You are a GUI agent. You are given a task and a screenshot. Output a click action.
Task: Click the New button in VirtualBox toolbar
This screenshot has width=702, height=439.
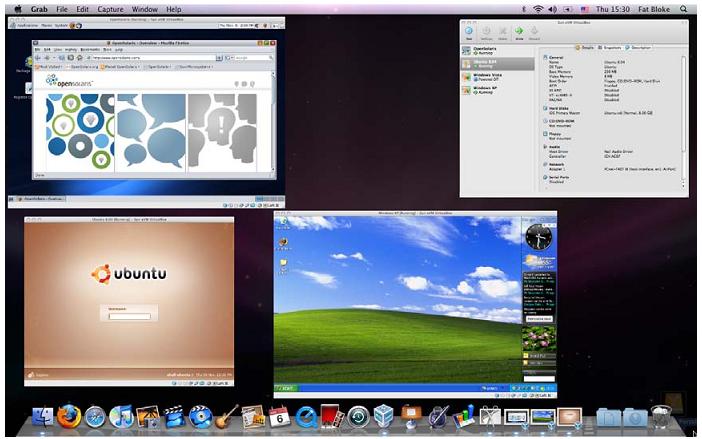pyautogui.click(x=469, y=33)
